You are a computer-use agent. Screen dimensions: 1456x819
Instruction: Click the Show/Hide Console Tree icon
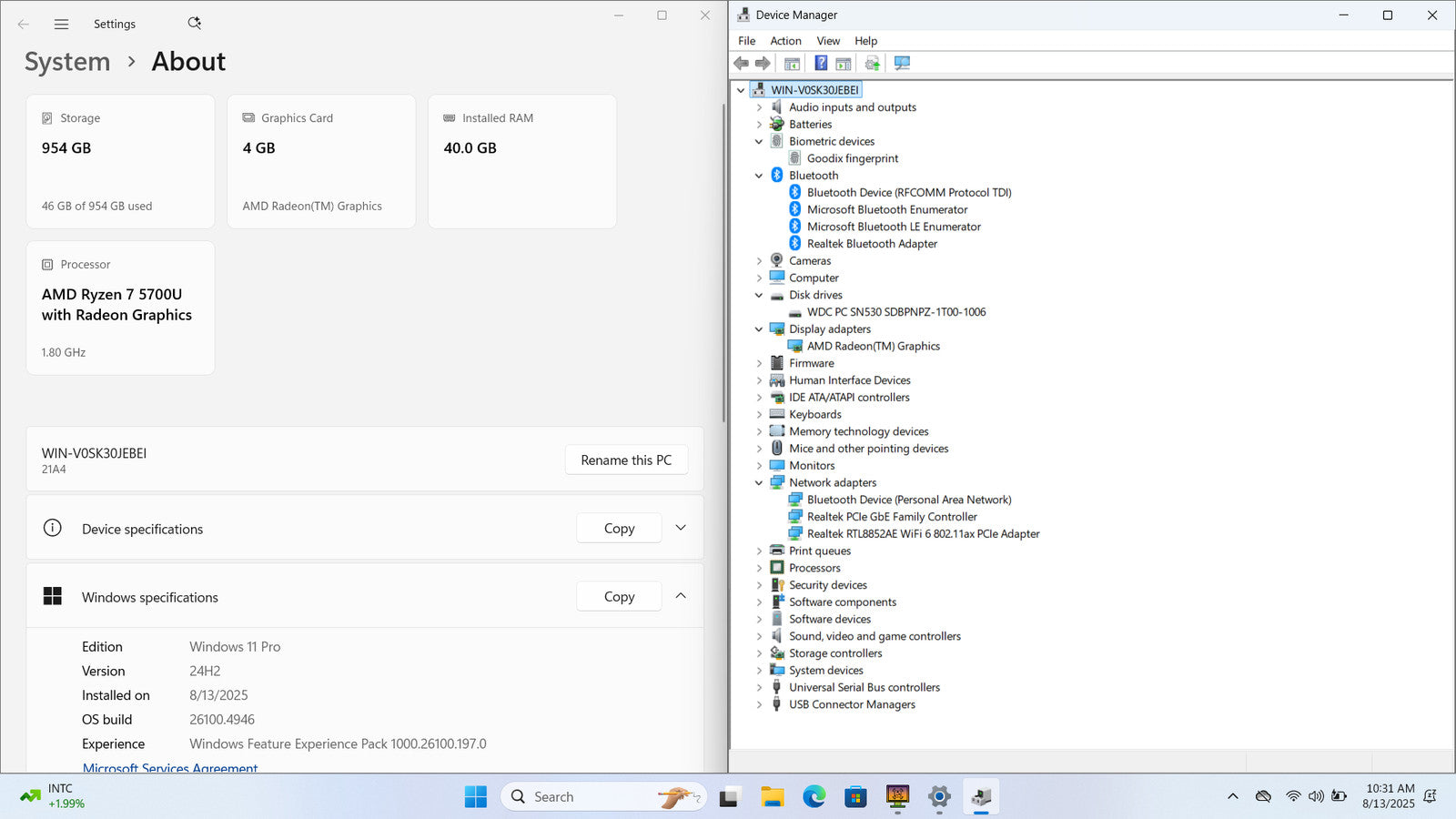click(x=792, y=63)
